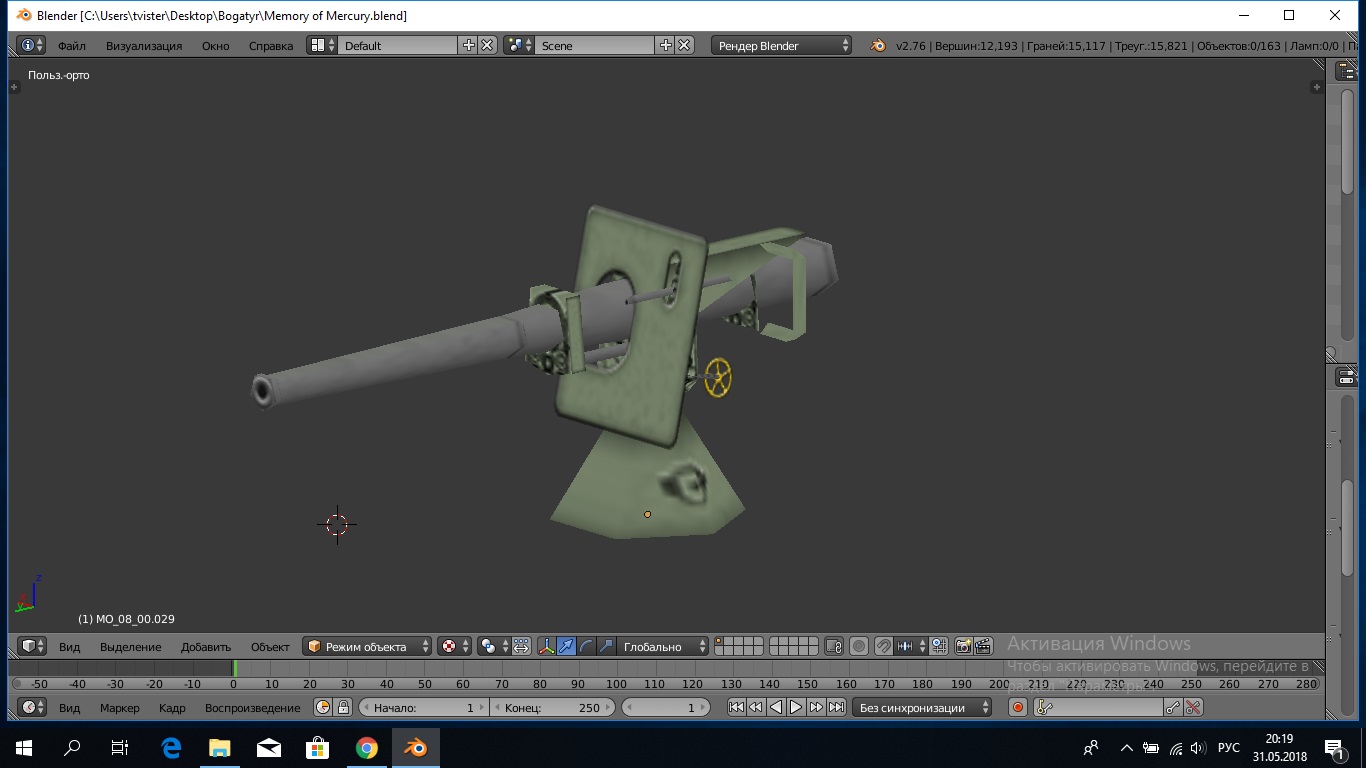Open the Режим объекта mode dropdown
Screen dimensions: 1366x768
click(367, 646)
